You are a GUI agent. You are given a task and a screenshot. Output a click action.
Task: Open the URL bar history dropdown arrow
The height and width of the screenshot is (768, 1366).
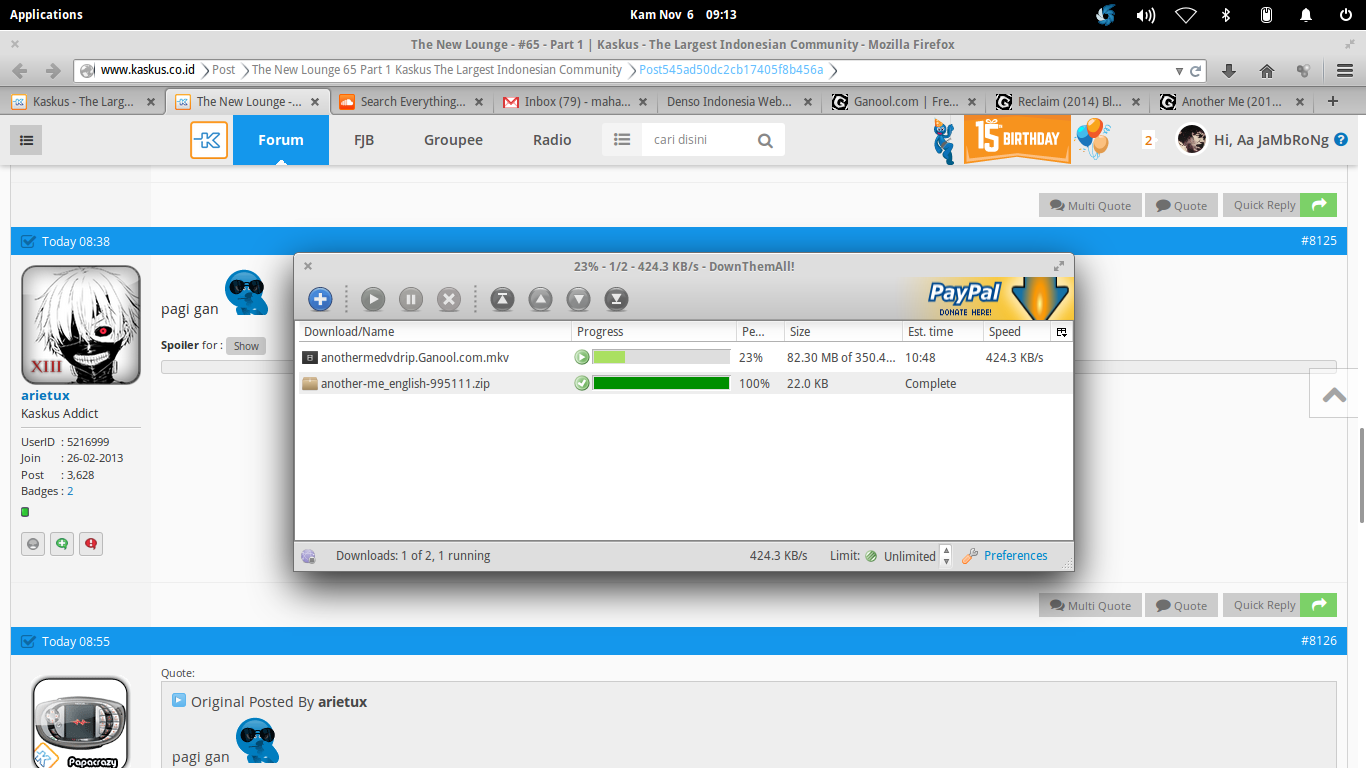click(1178, 71)
